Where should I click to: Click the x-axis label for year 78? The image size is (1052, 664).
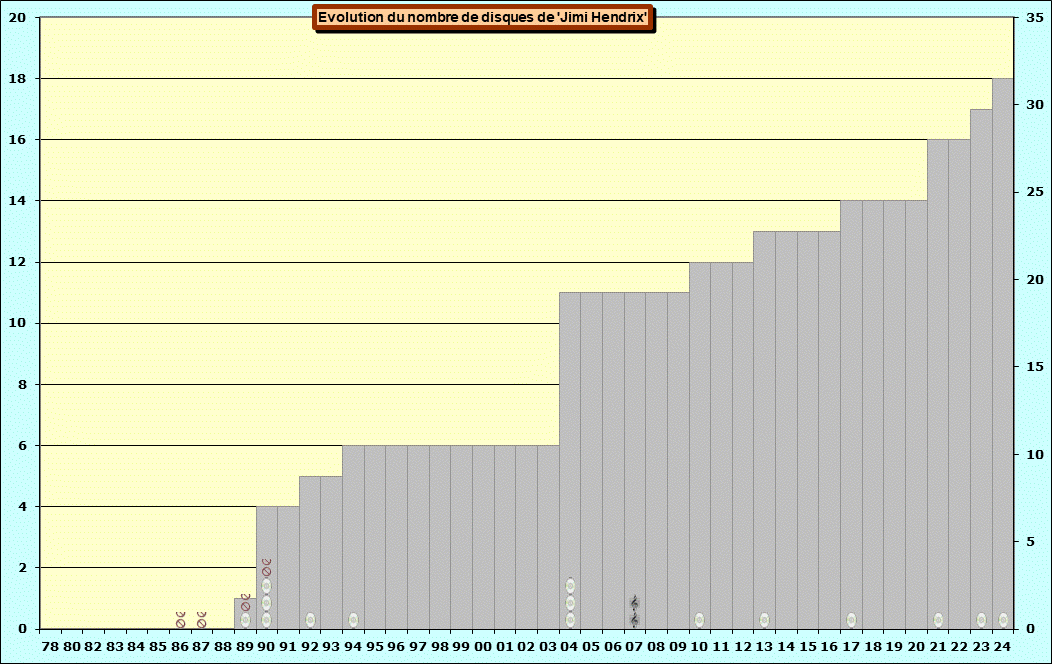tap(50, 647)
